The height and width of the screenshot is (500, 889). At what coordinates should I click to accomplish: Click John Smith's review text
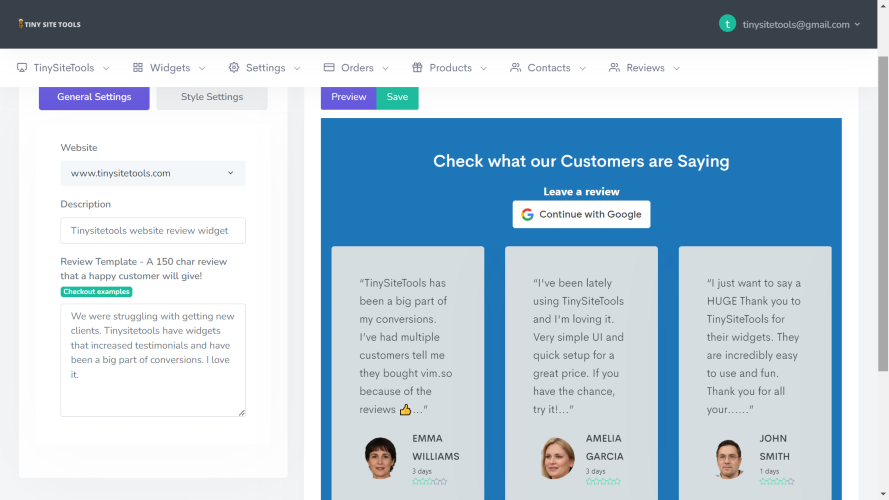[753, 346]
